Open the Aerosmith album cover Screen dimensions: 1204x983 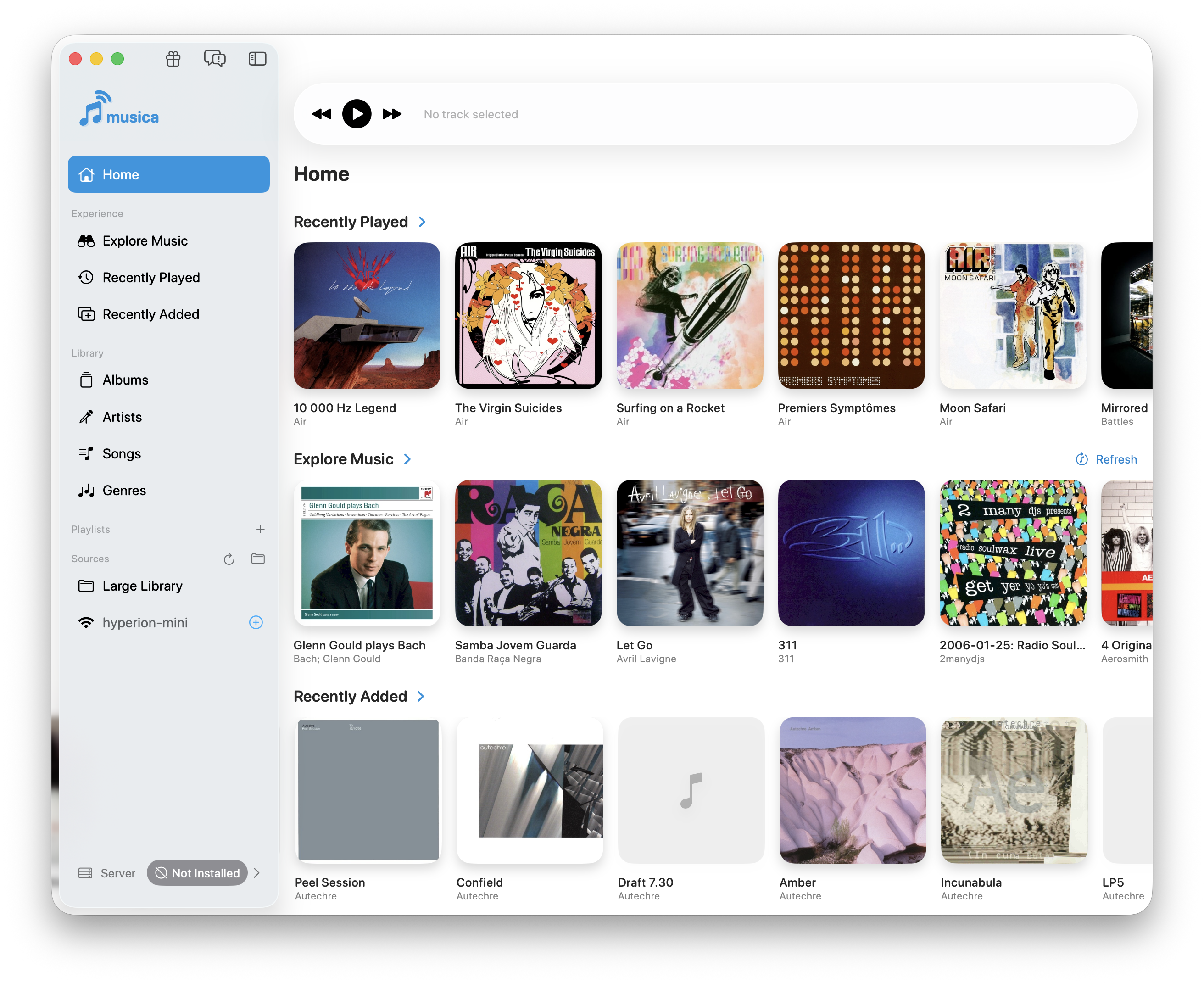coord(1126,553)
